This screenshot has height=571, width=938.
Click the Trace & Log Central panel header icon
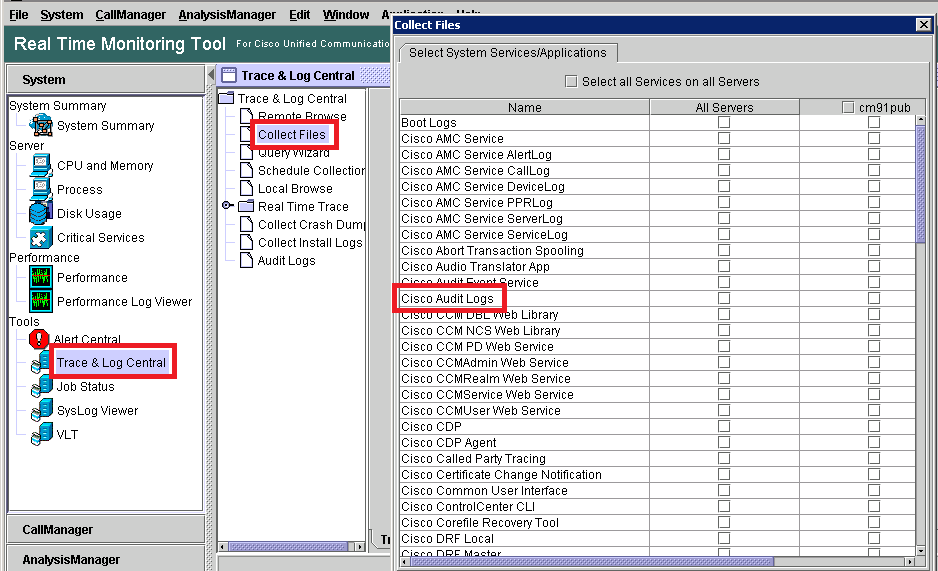(229, 75)
